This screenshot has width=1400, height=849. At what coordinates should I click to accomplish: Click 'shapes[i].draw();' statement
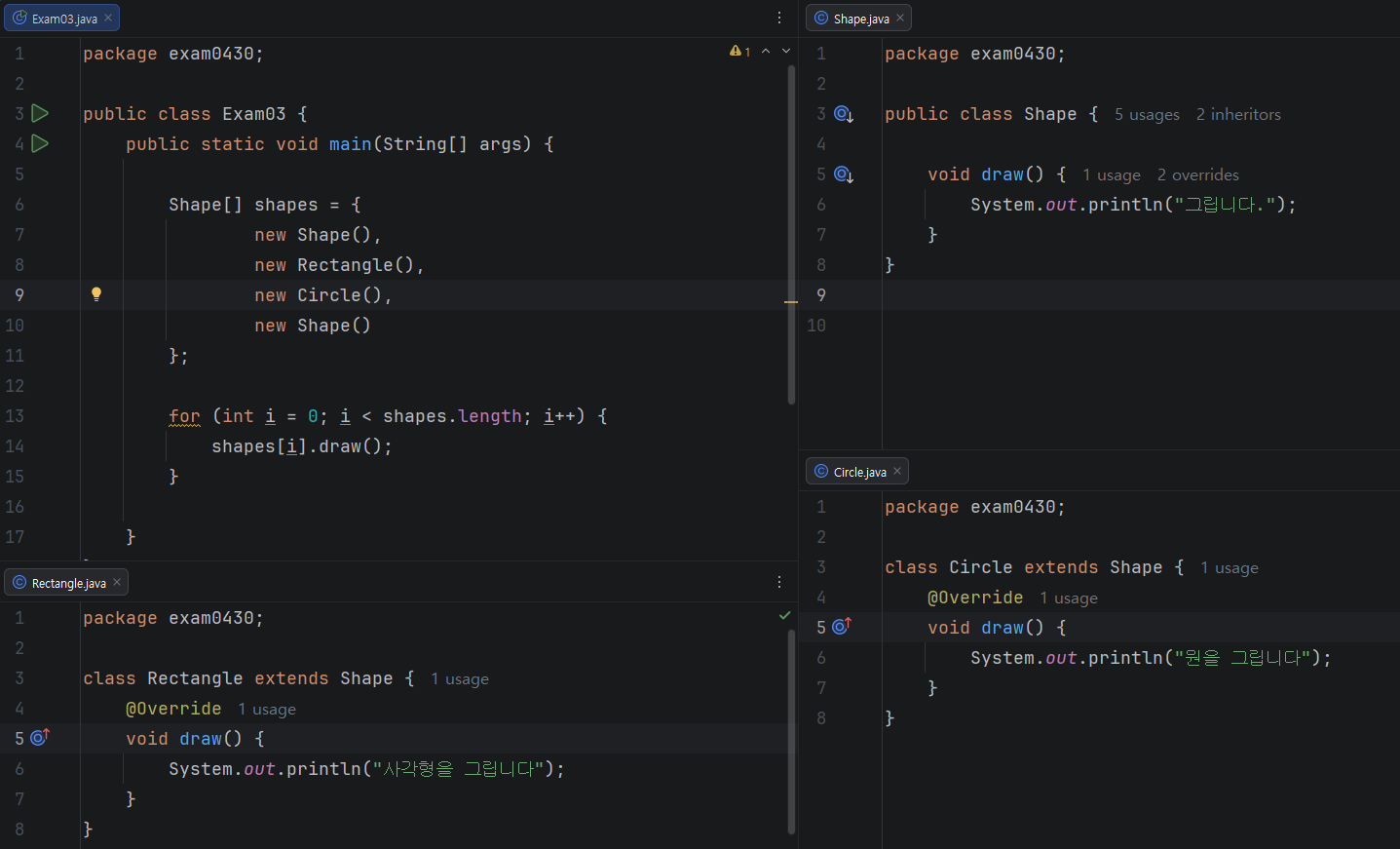tap(302, 446)
